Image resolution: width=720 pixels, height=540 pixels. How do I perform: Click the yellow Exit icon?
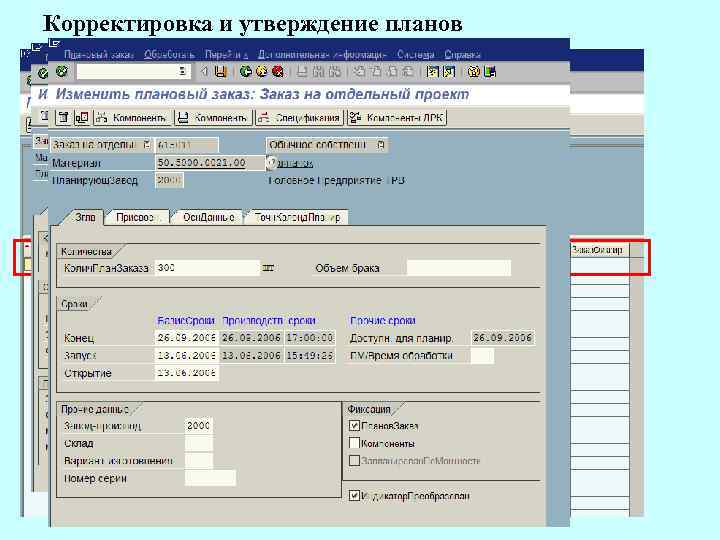pos(262,72)
